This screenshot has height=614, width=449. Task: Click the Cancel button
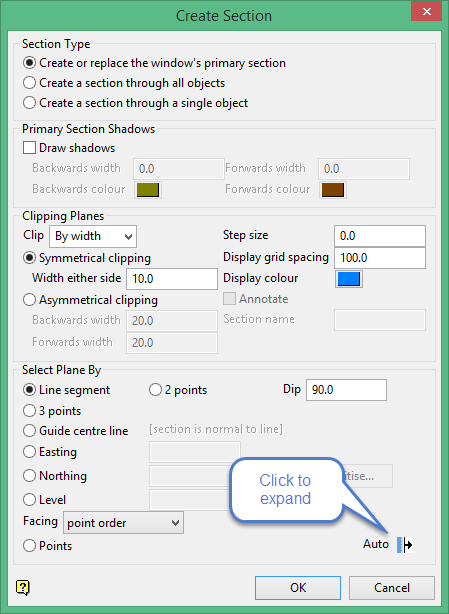[392, 588]
